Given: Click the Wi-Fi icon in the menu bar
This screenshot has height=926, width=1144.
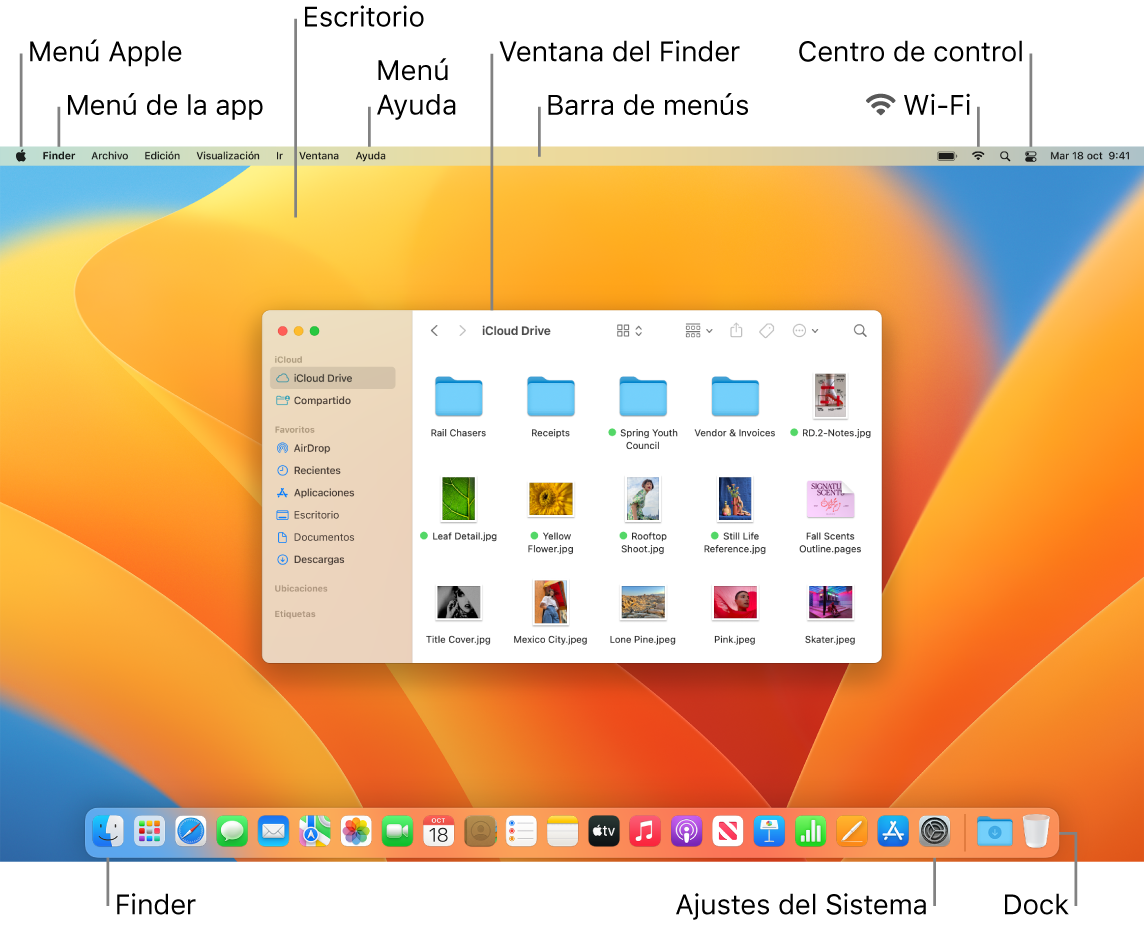Looking at the screenshot, I should pos(977,155).
